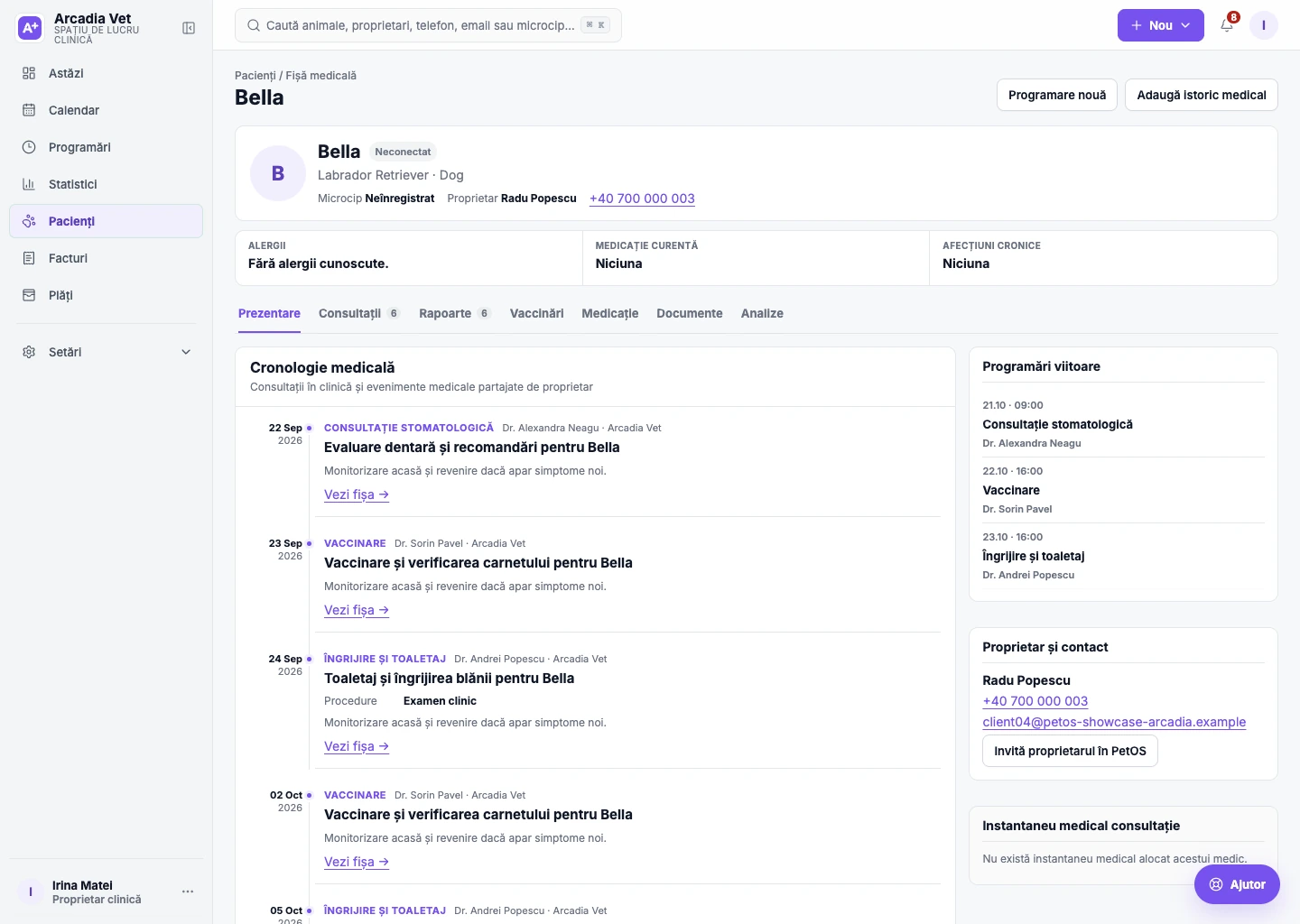Viewport: 1300px width, 924px height.
Task: Open Vezi fișa for 23 Sep vaccination
Action: point(357,610)
